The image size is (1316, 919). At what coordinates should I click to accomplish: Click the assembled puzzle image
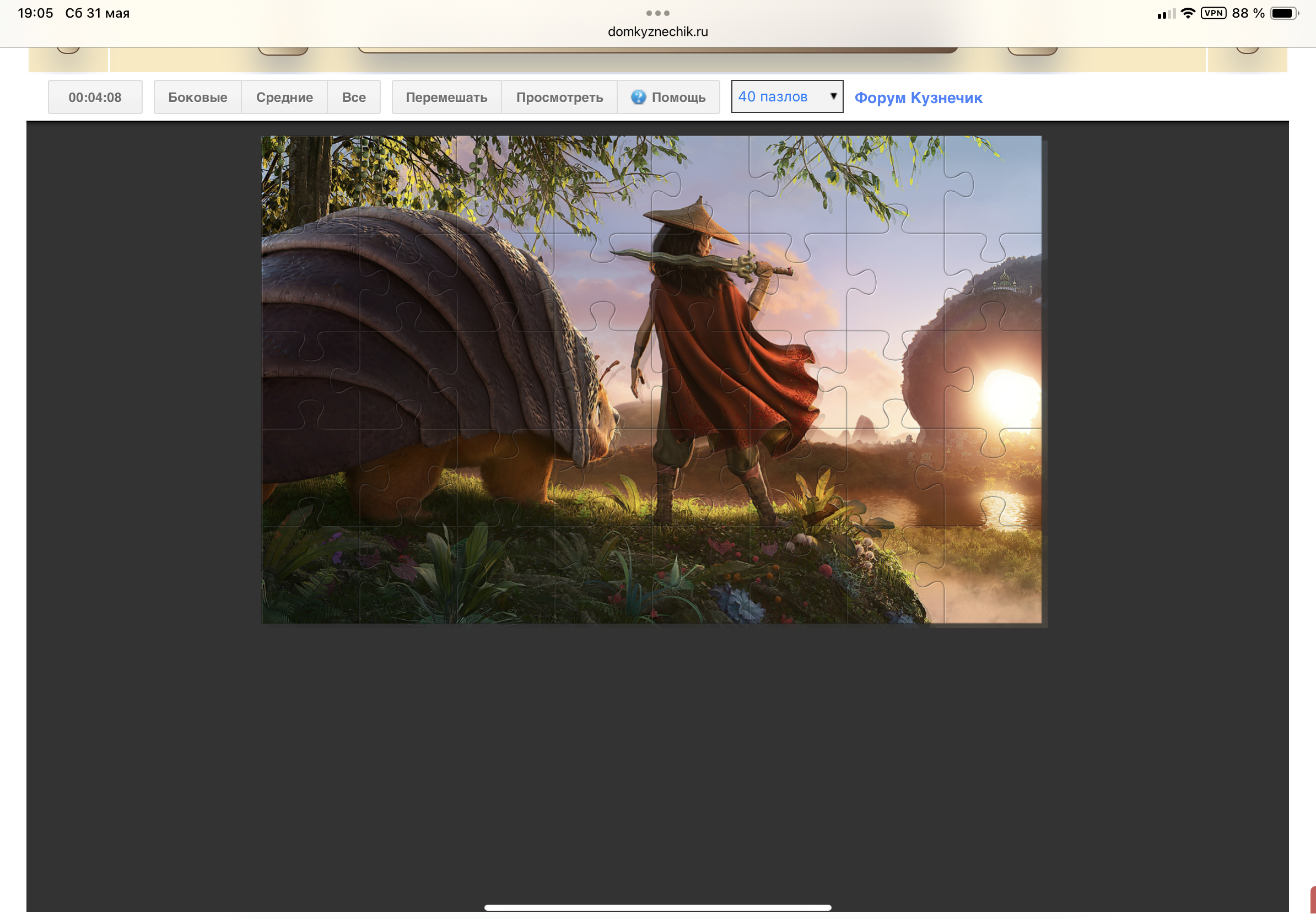652,379
